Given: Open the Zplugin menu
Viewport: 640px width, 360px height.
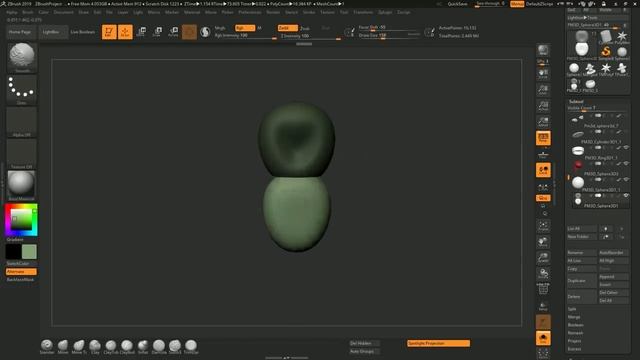Looking at the screenshot, I should pos(385,12).
